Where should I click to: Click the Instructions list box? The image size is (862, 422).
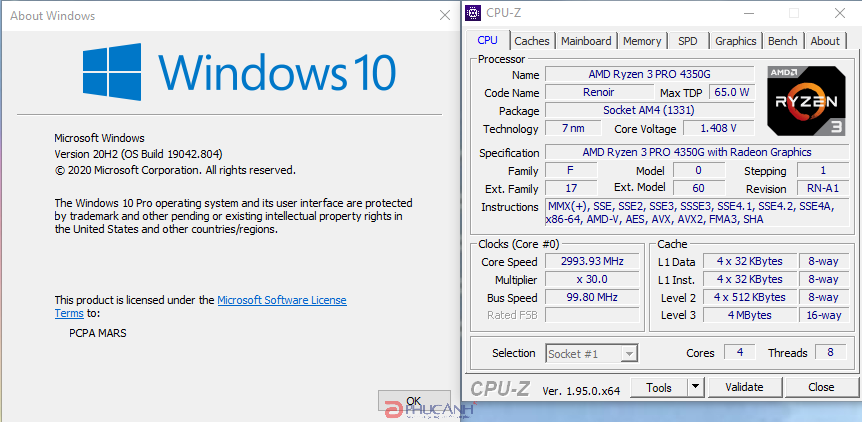[697, 213]
